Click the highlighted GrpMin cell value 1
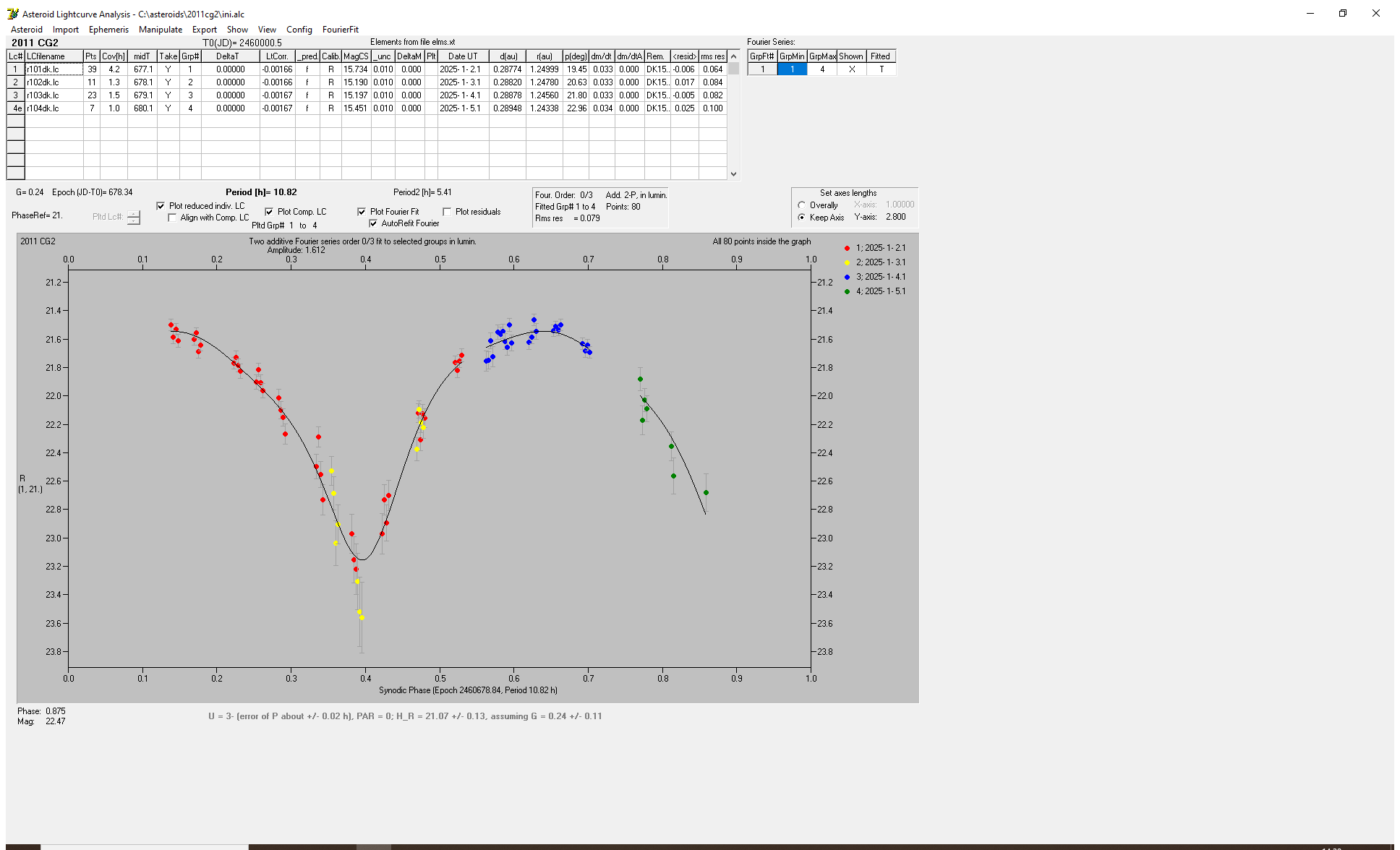Viewport: 1400px width, 850px height. coord(792,69)
